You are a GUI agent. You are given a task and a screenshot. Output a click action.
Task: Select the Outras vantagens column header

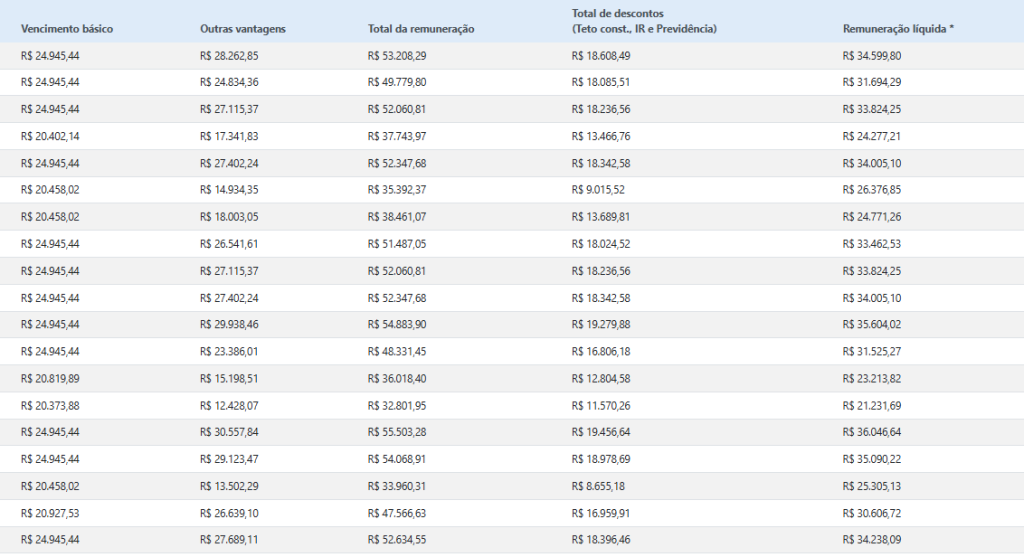pos(243,29)
